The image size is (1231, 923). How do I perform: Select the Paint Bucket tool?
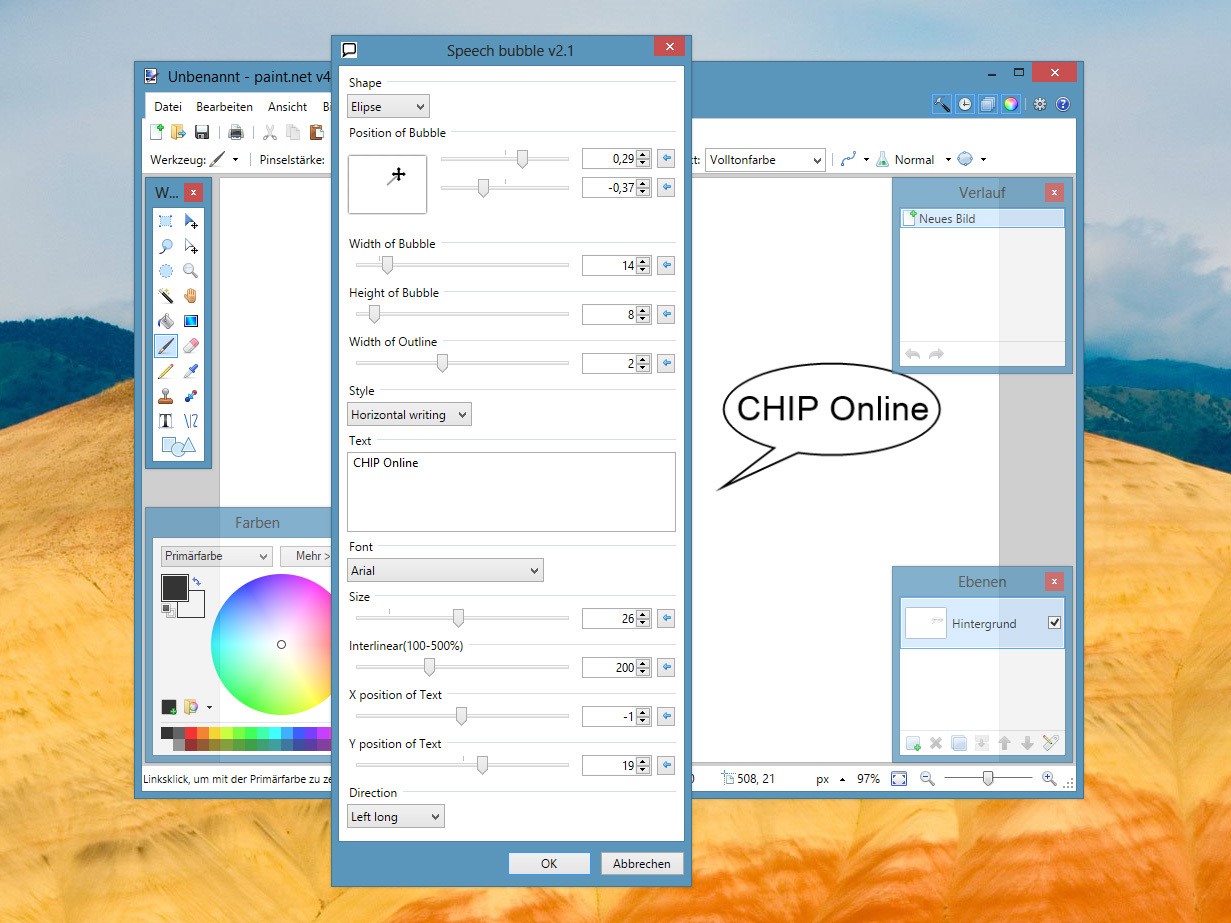coord(166,321)
